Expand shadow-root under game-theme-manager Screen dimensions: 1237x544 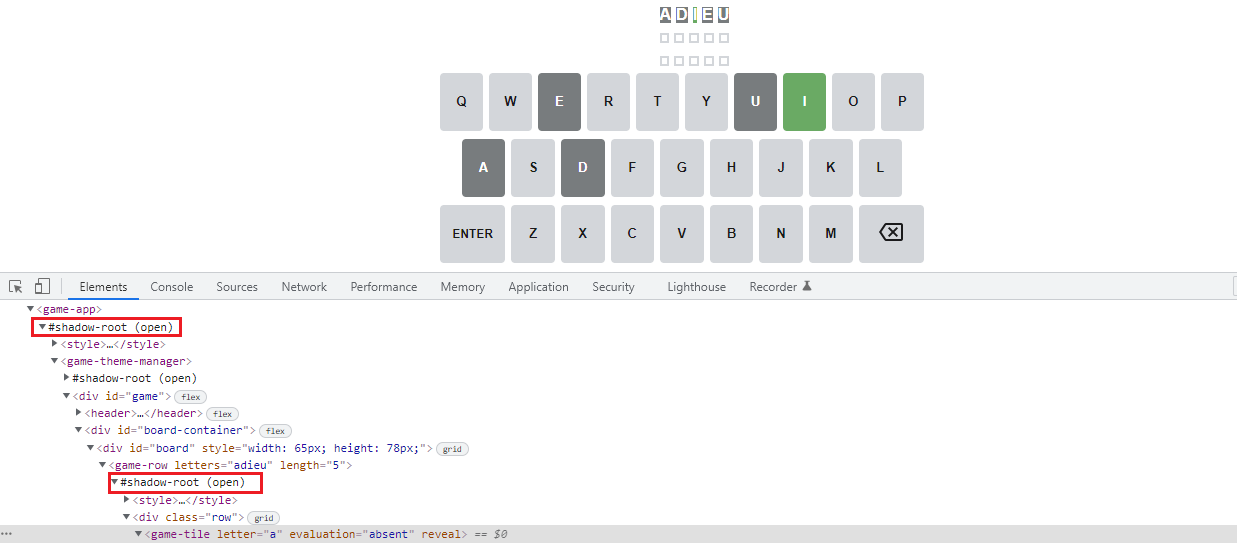(67, 378)
